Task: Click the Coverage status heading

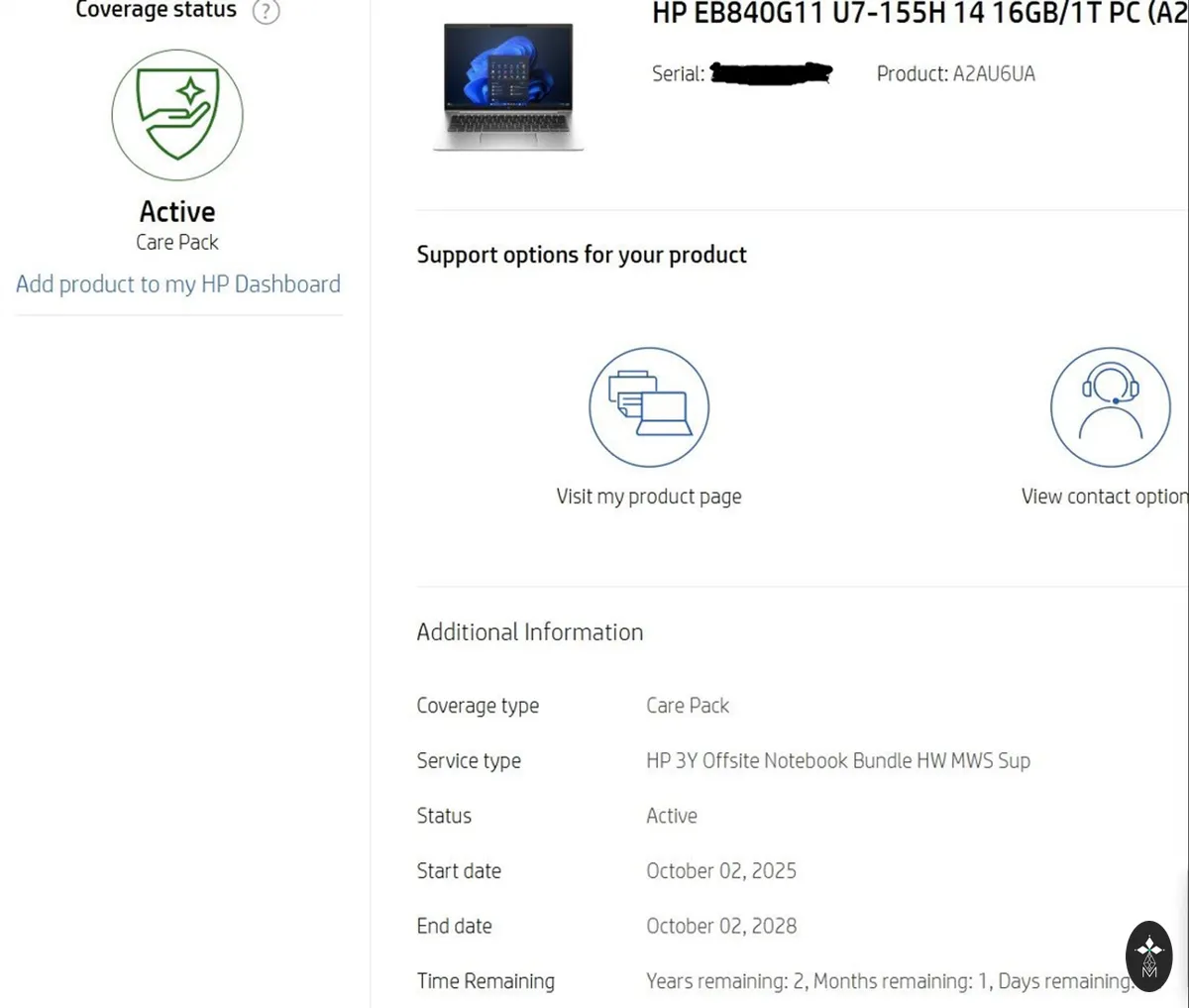Action: (157, 10)
